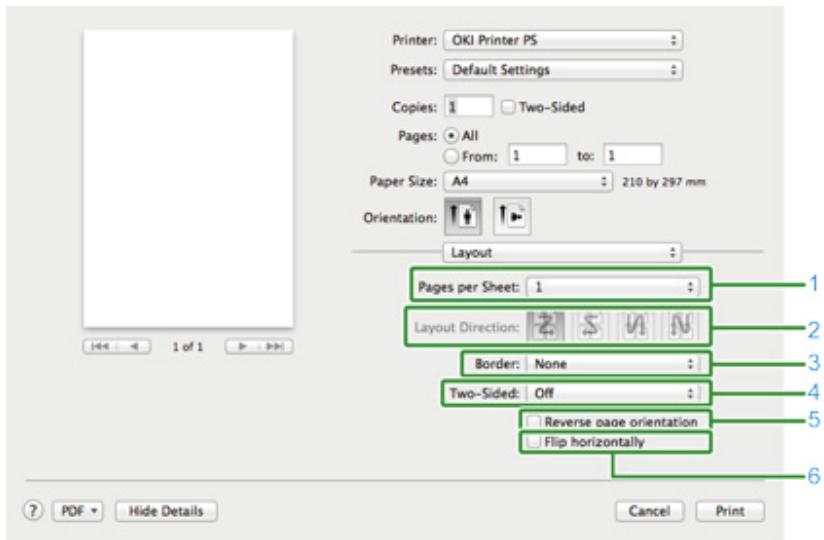Click the Hide Details button
This screenshot has width=824, height=540.
pos(167,512)
